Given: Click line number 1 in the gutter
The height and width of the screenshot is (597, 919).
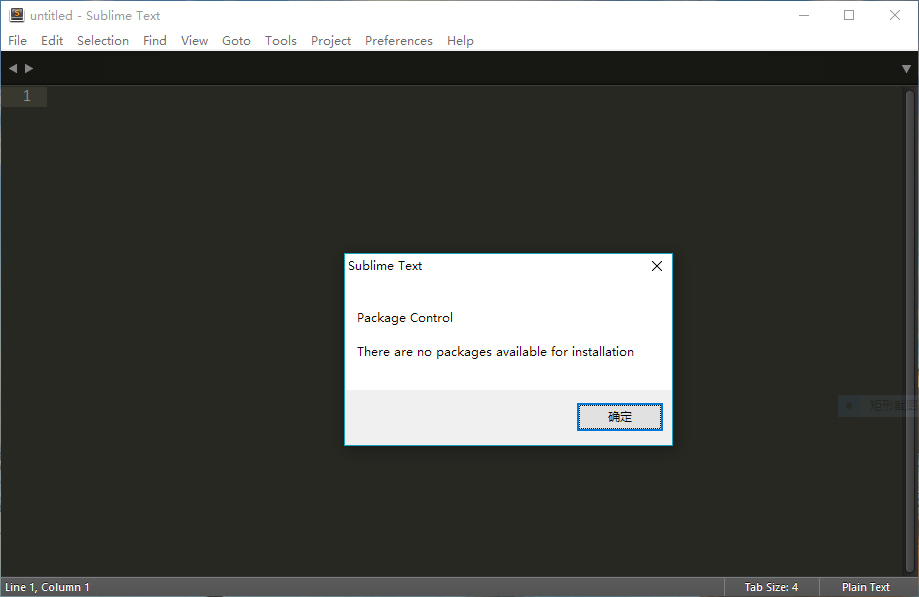Looking at the screenshot, I should pos(26,96).
